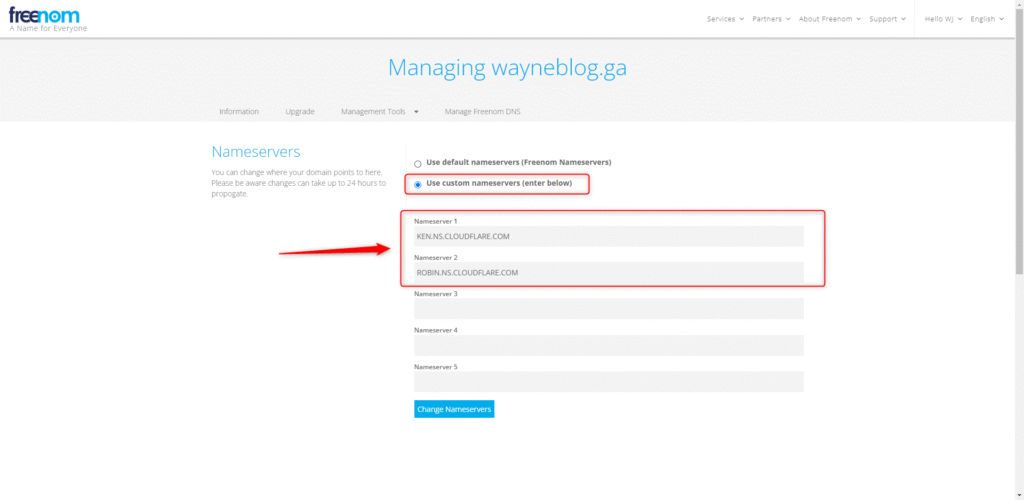This screenshot has height=500, width=1024.
Task: Click the Nameserver 1 input field
Action: [x=608, y=236]
